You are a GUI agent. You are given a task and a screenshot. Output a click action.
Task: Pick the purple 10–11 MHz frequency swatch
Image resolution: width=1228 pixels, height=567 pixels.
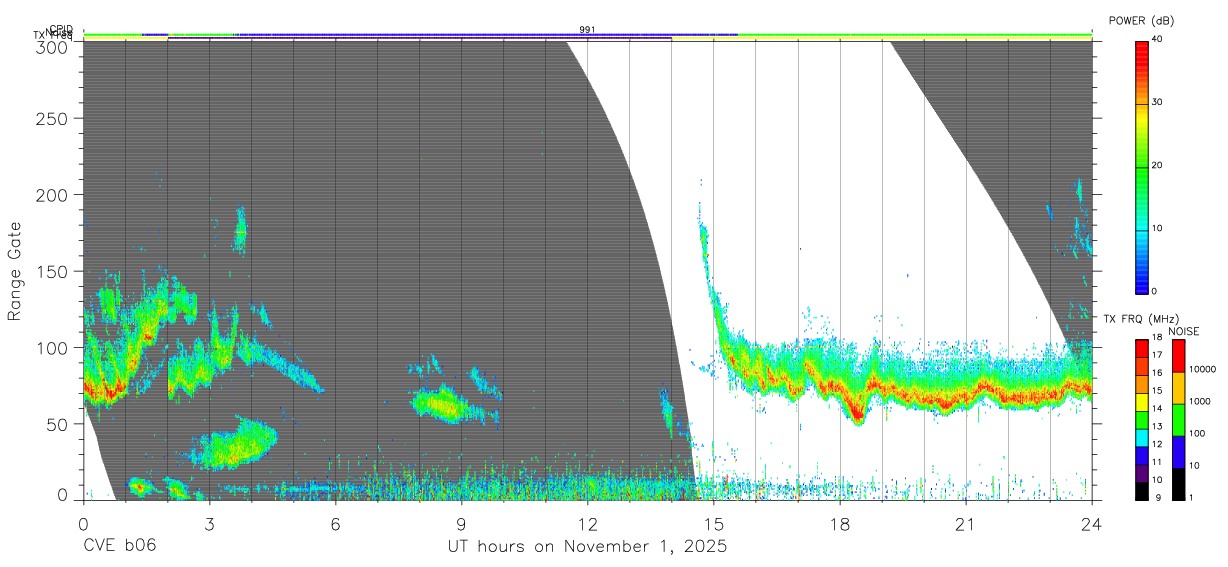[x=1142, y=473]
